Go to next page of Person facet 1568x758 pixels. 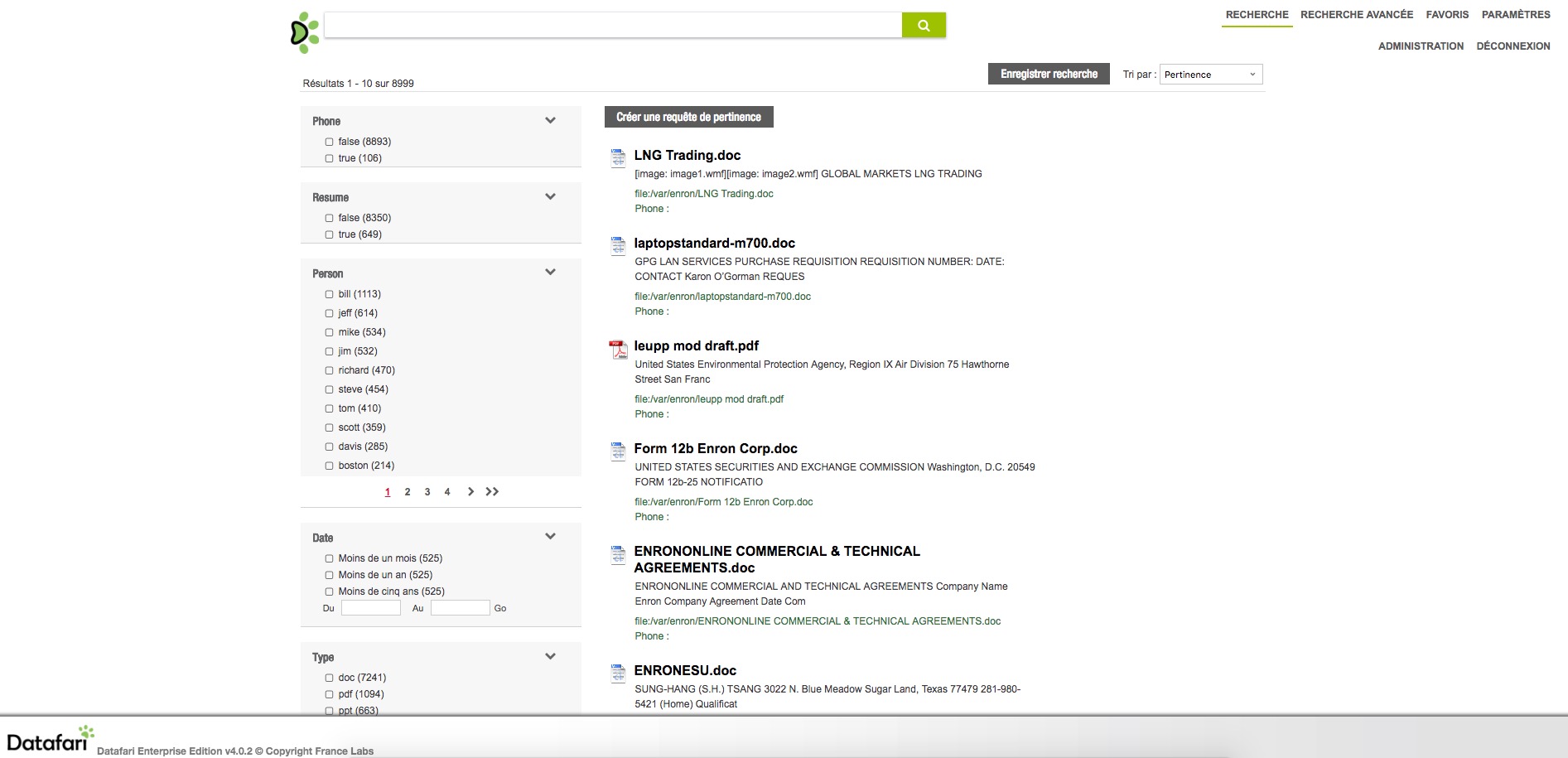470,491
